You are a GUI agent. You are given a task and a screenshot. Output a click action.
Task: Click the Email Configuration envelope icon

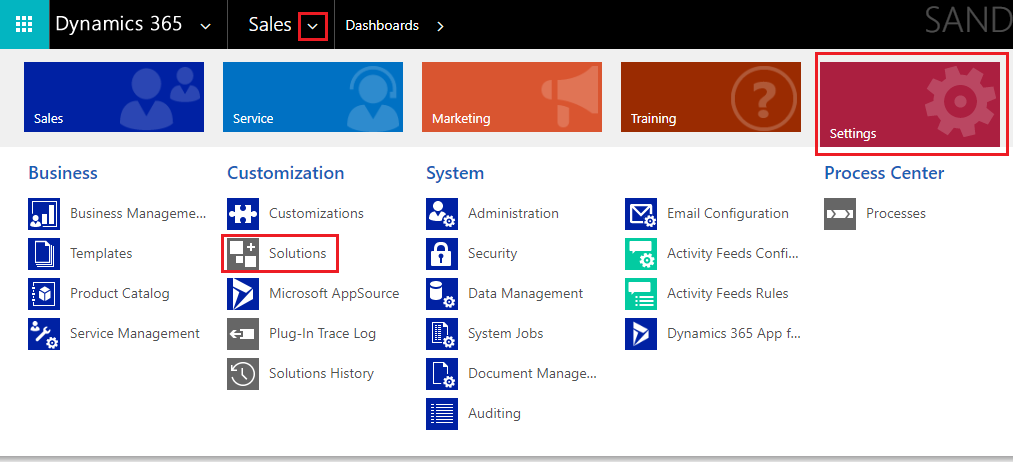(641, 214)
